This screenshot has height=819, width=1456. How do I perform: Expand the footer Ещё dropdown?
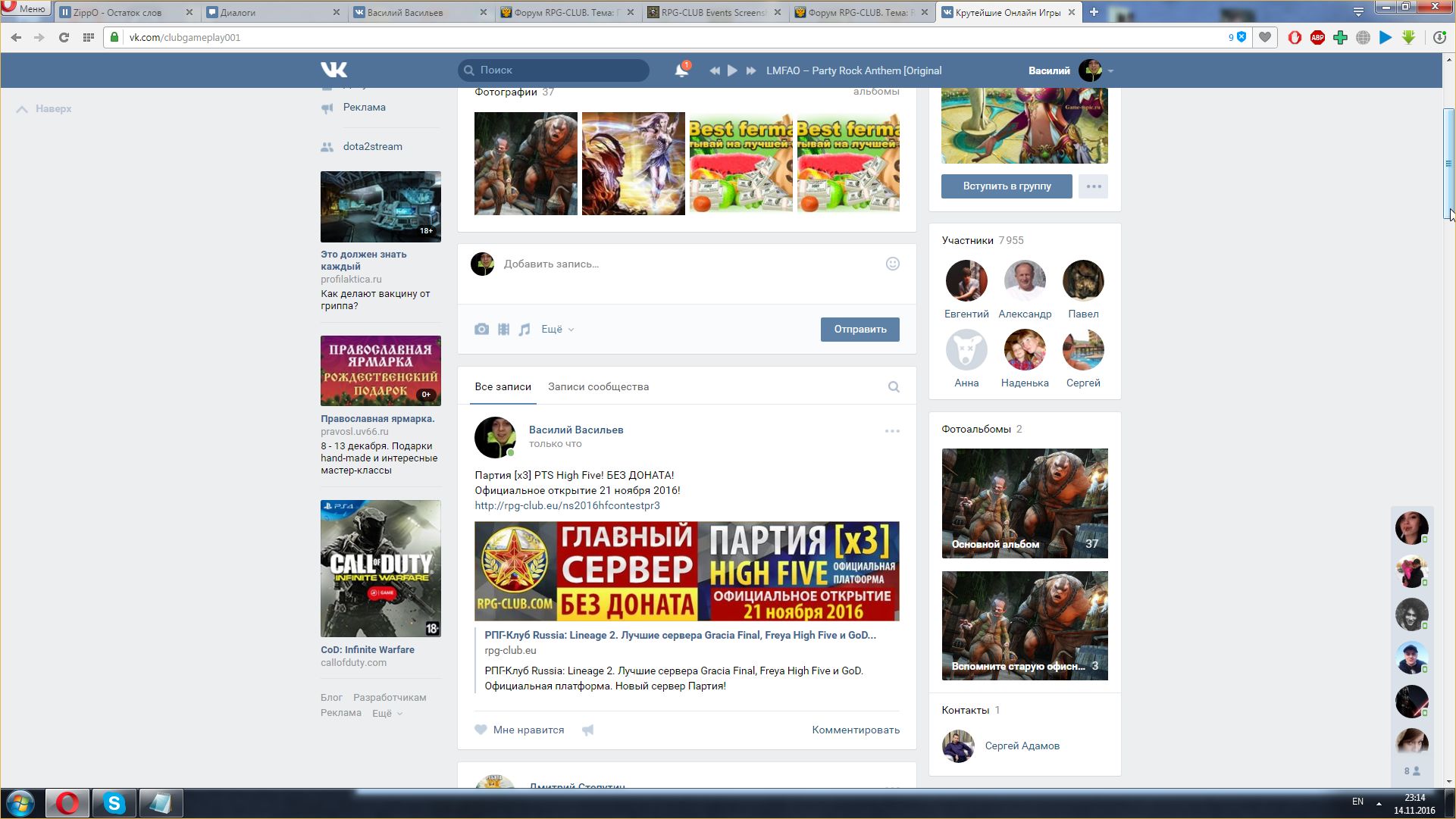387,713
